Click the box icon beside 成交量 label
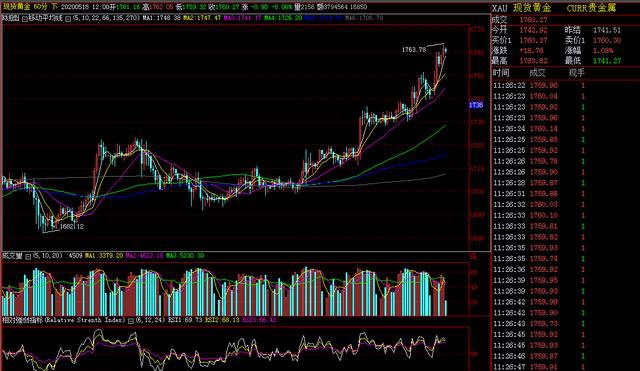Image resolution: width=640 pixels, height=371 pixels. pos(28,256)
